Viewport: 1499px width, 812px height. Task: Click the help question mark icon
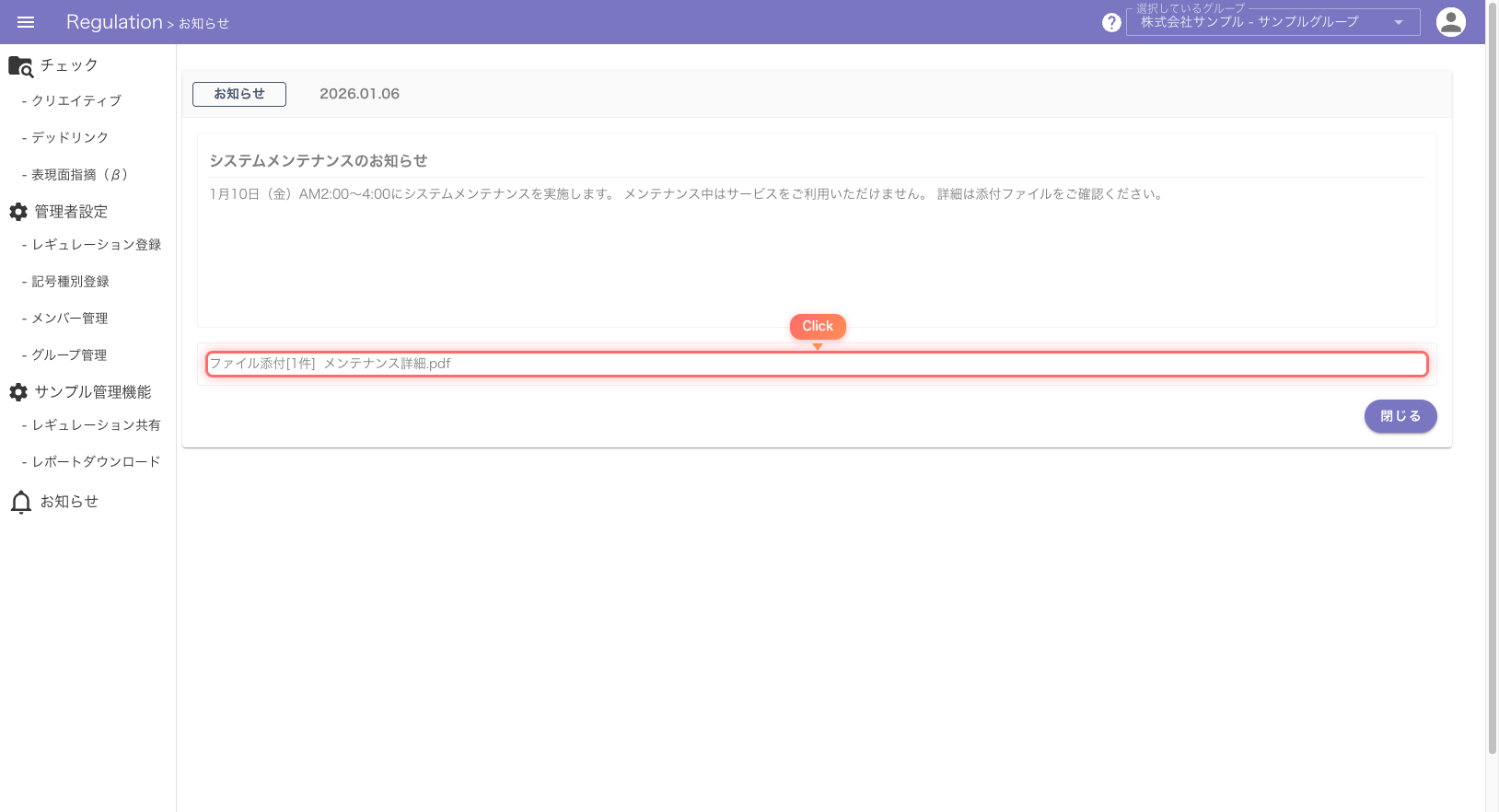pos(1111,22)
